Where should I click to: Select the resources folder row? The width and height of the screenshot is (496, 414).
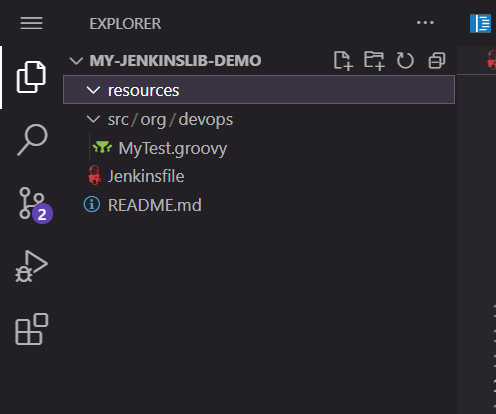coord(259,90)
